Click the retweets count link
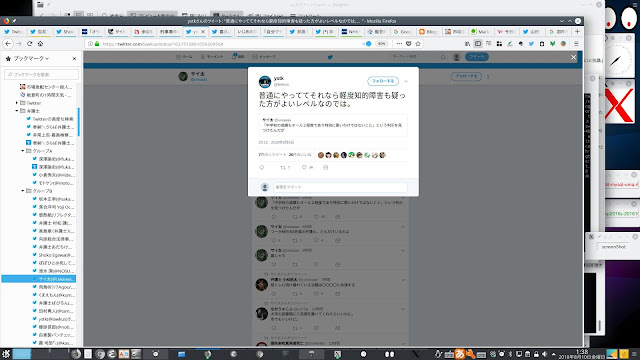This screenshot has width=640, height=360. click(272, 155)
